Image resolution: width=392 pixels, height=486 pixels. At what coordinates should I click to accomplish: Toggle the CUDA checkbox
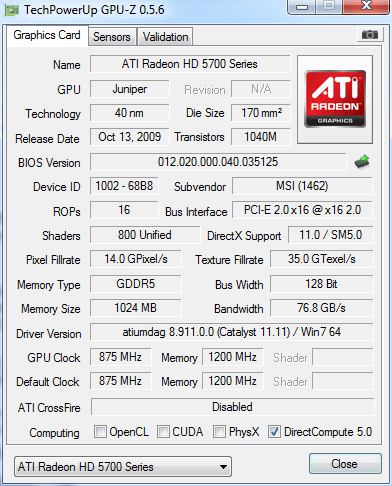pyautogui.click(x=163, y=431)
